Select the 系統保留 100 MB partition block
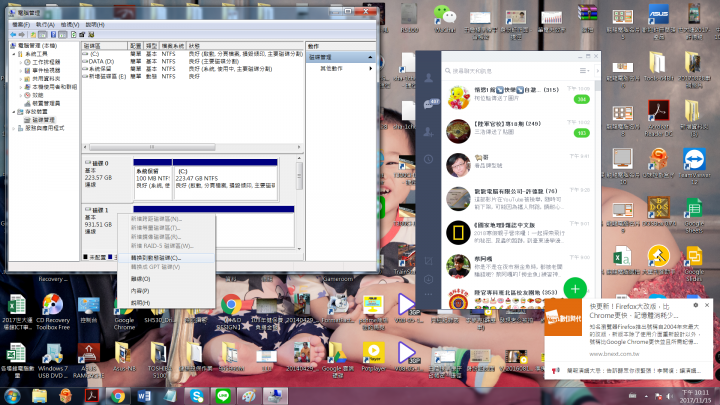The width and height of the screenshot is (720, 405). pos(152,179)
